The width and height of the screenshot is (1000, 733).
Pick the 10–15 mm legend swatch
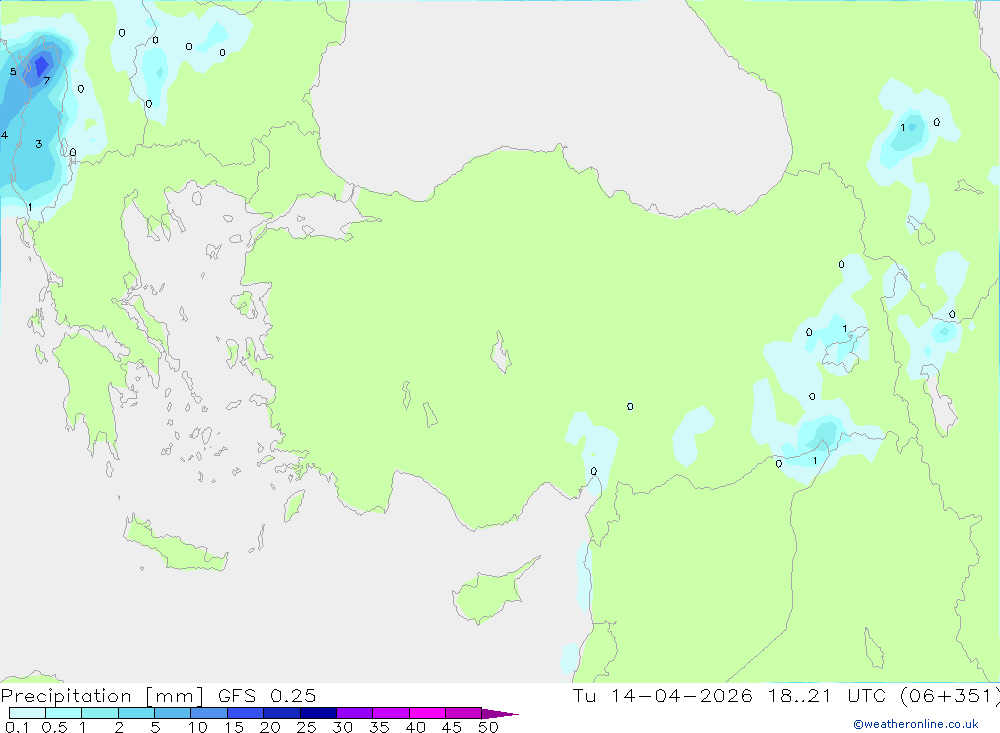(x=209, y=713)
